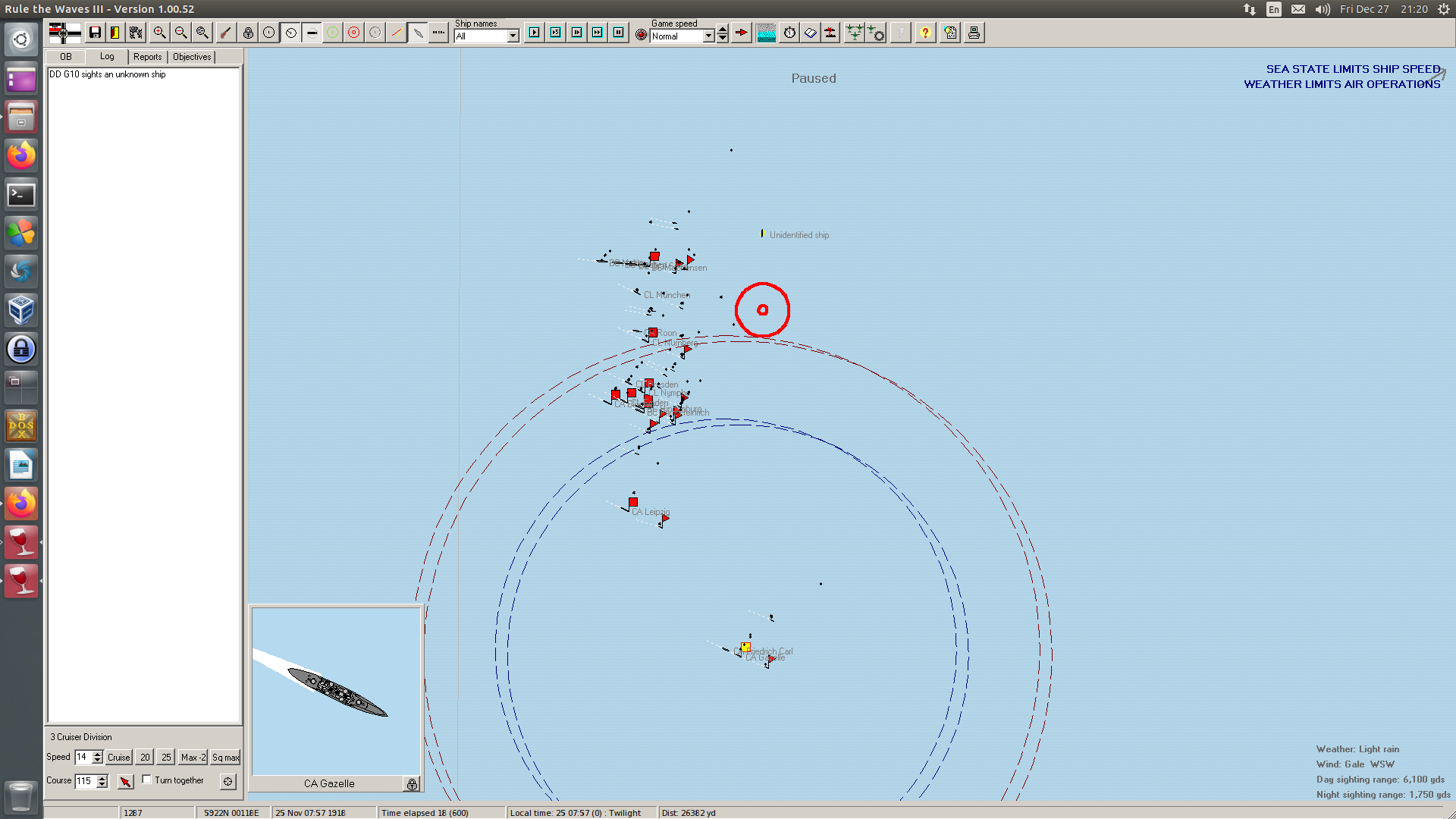Zoom in with the magnifier plus icon
The width and height of the screenshot is (1456, 819).
tap(159, 33)
